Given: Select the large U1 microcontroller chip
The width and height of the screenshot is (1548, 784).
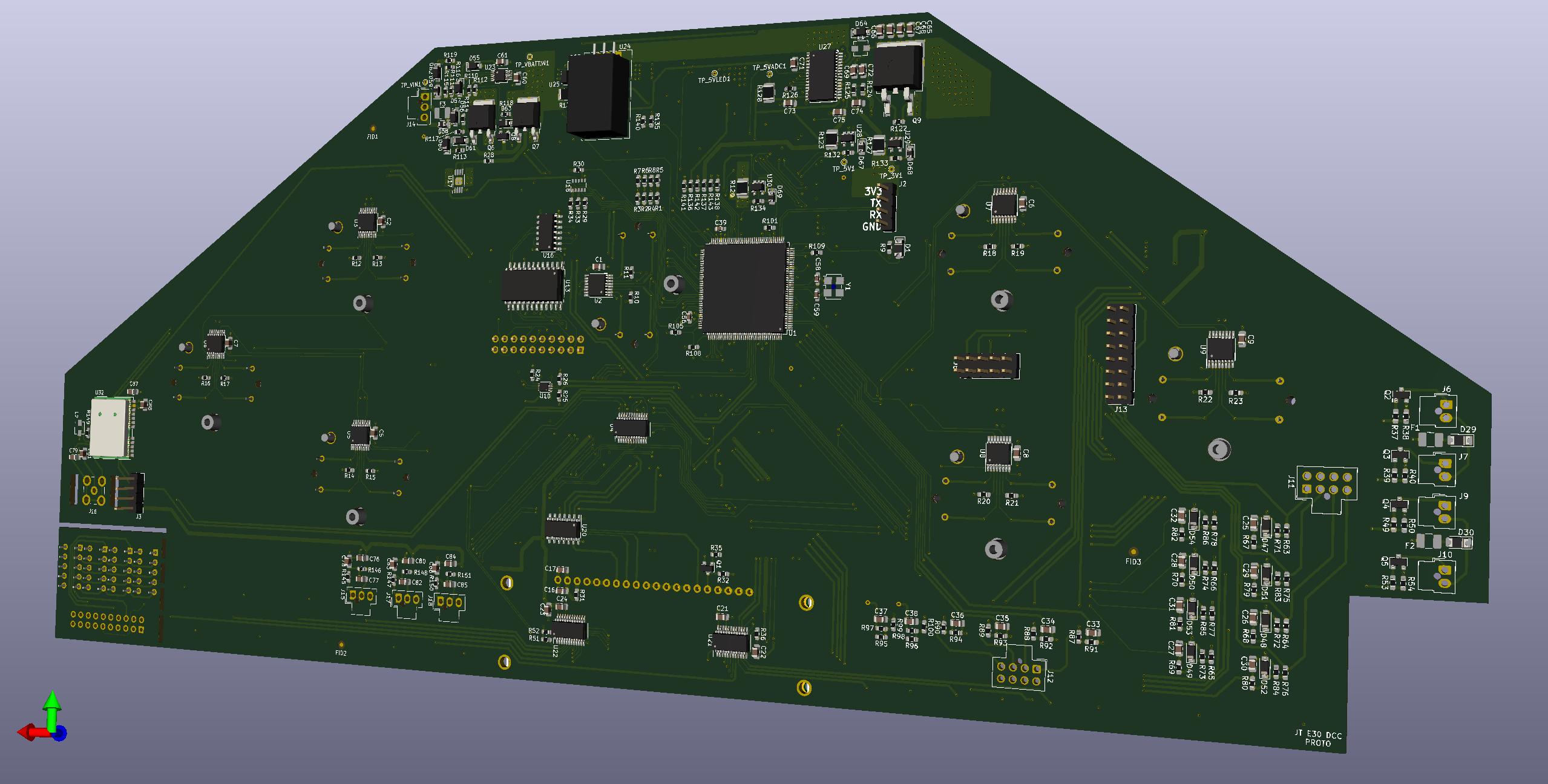Looking at the screenshot, I should [744, 288].
